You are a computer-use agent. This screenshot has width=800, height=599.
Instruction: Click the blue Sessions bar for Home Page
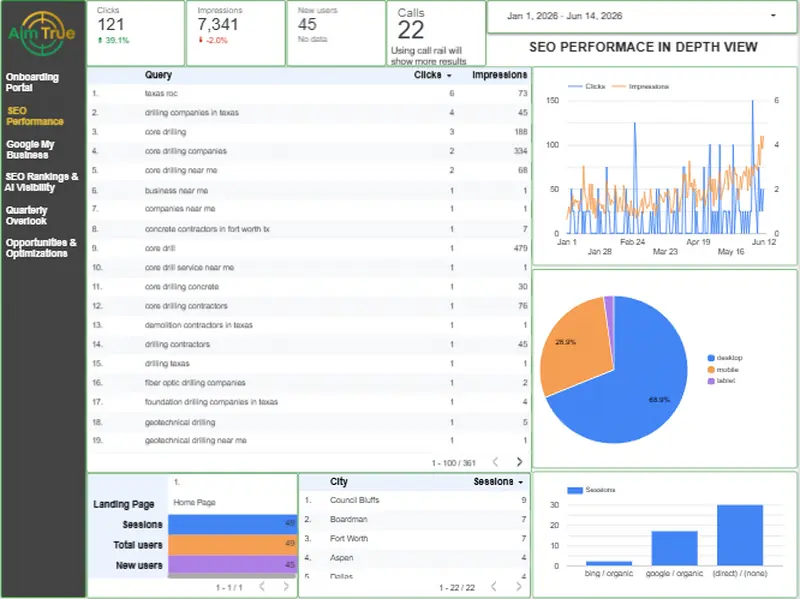pyautogui.click(x=232, y=524)
